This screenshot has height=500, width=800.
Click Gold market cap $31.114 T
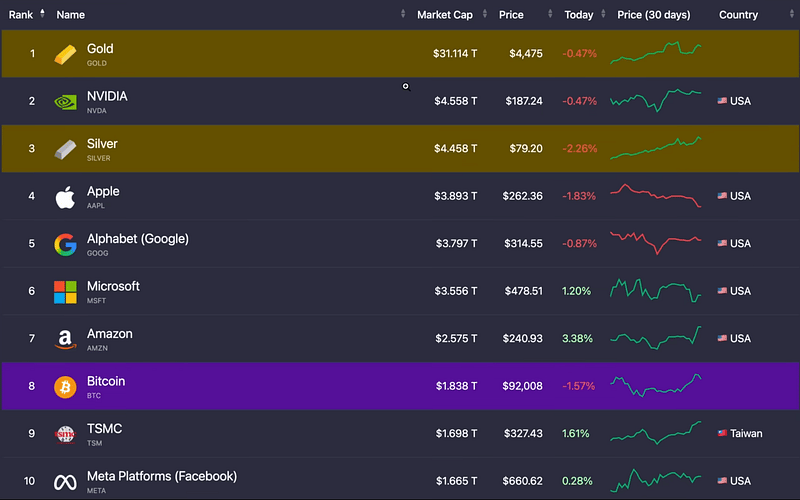click(455, 54)
